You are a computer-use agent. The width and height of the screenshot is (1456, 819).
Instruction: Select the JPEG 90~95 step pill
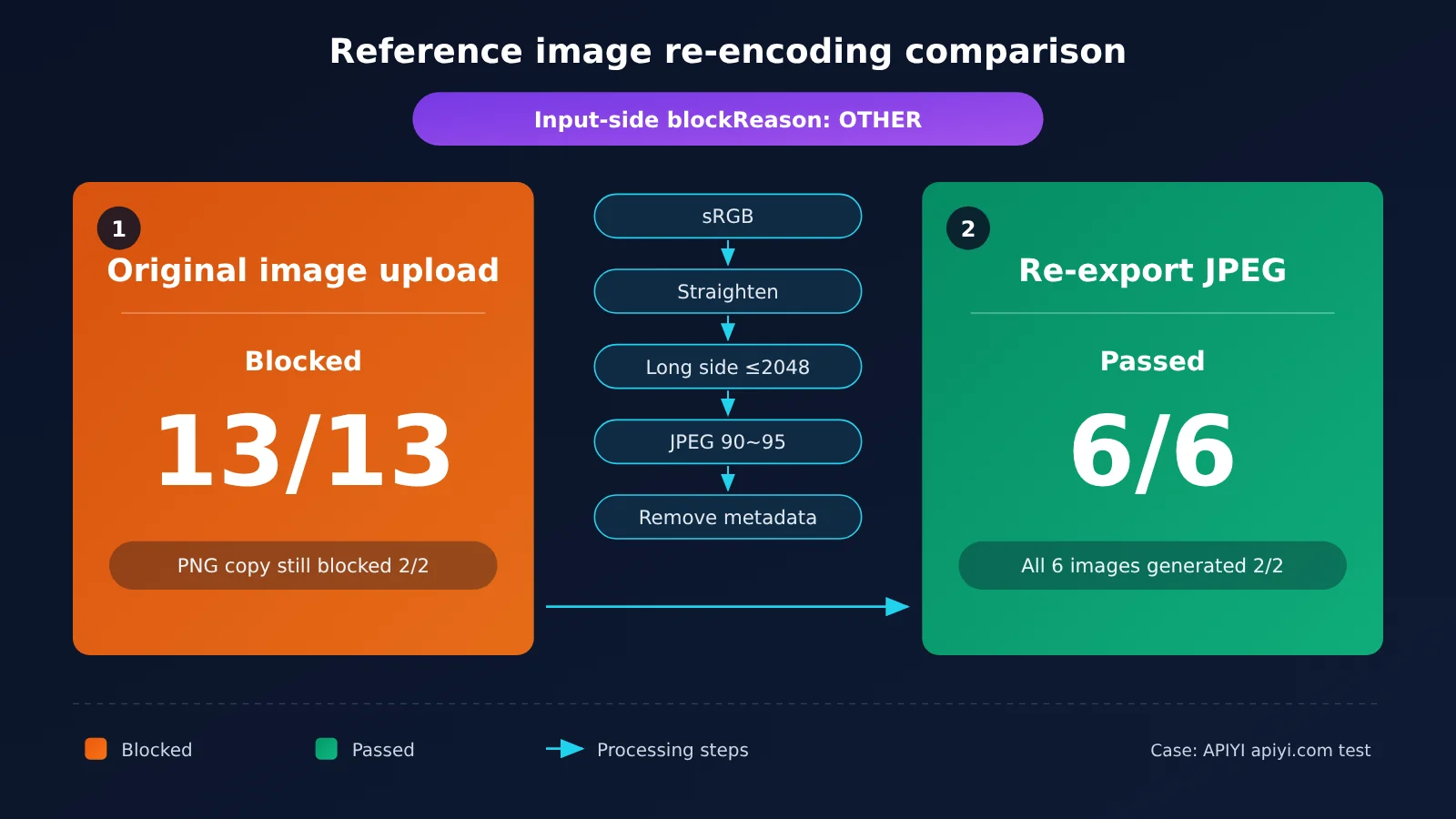click(x=728, y=441)
